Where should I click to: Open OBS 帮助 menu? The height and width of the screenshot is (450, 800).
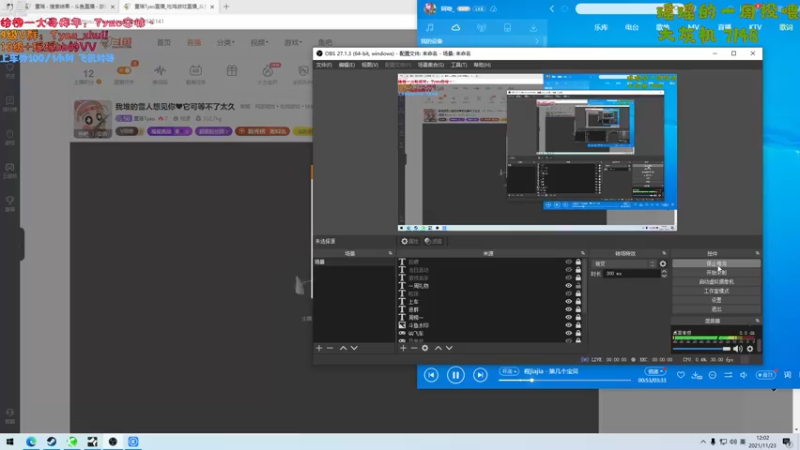point(482,65)
